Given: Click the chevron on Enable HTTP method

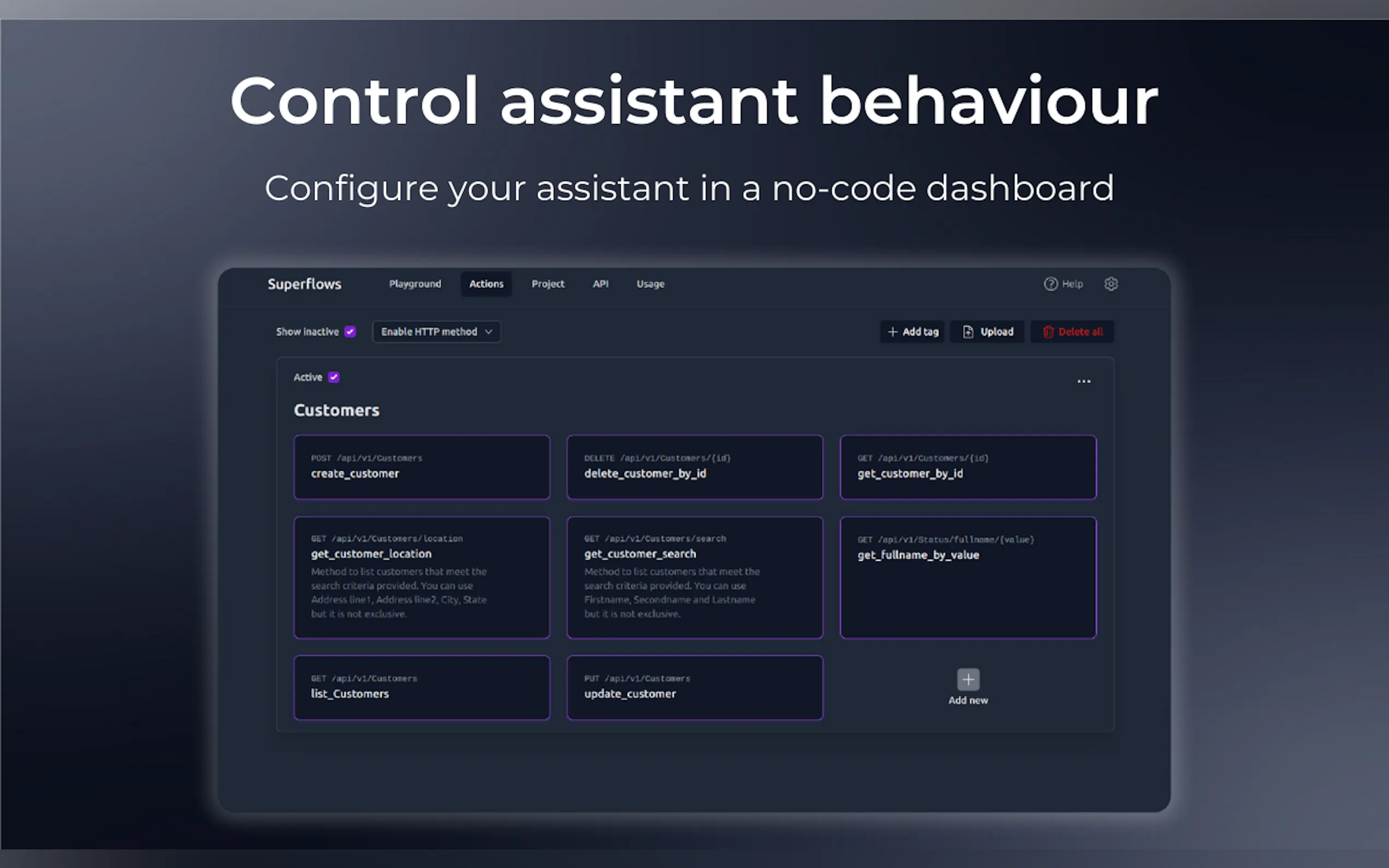Looking at the screenshot, I should [x=489, y=332].
